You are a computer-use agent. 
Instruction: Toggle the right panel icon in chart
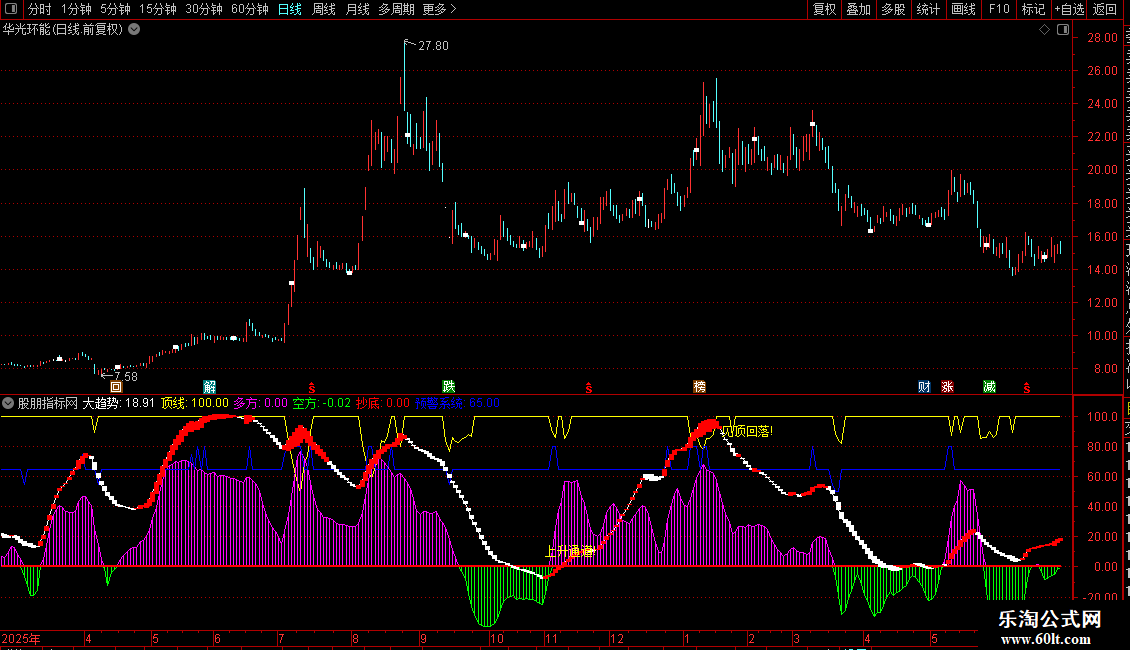(1063, 30)
